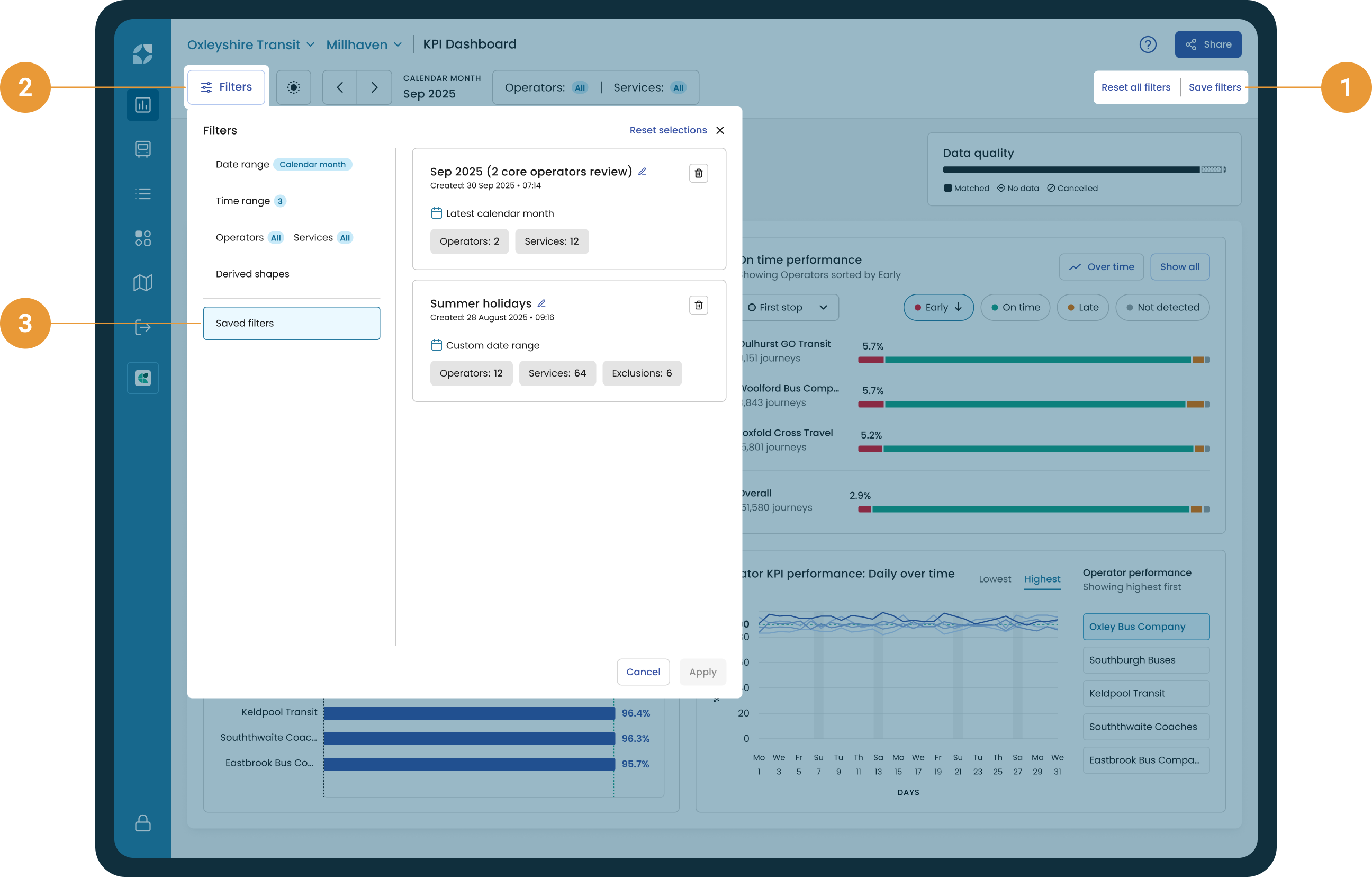The image size is (1372, 877).
Task: Delete the Summer holidays saved filter
Action: (x=698, y=305)
